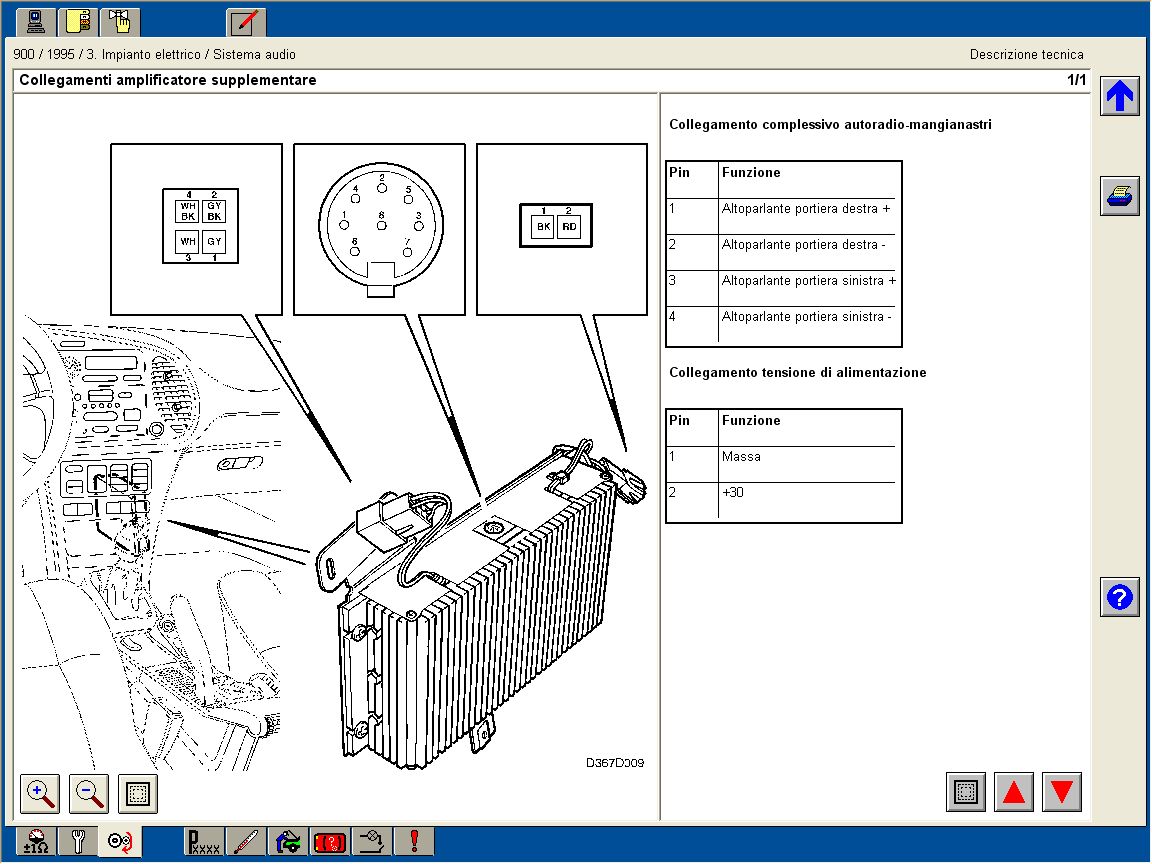The image size is (1152, 864).
Task: Zoom out of the amplifier diagram
Action: [89, 794]
